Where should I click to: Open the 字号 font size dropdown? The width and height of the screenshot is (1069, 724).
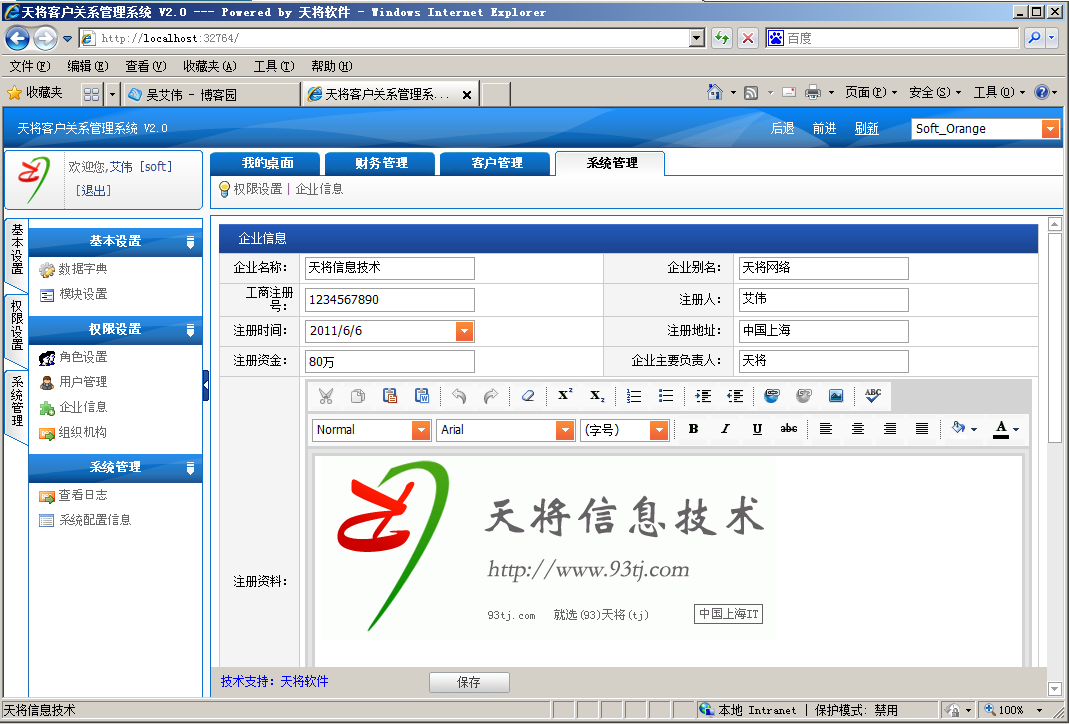pyautogui.click(x=659, y=430)
